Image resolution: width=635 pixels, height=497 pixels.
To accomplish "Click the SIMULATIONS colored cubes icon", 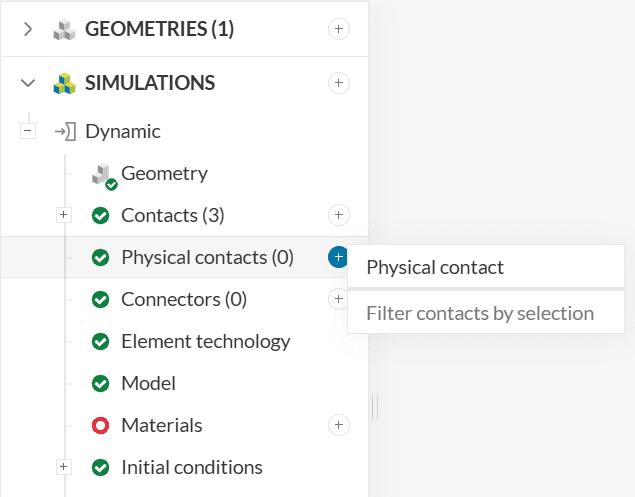I will [x=65, y=83].
